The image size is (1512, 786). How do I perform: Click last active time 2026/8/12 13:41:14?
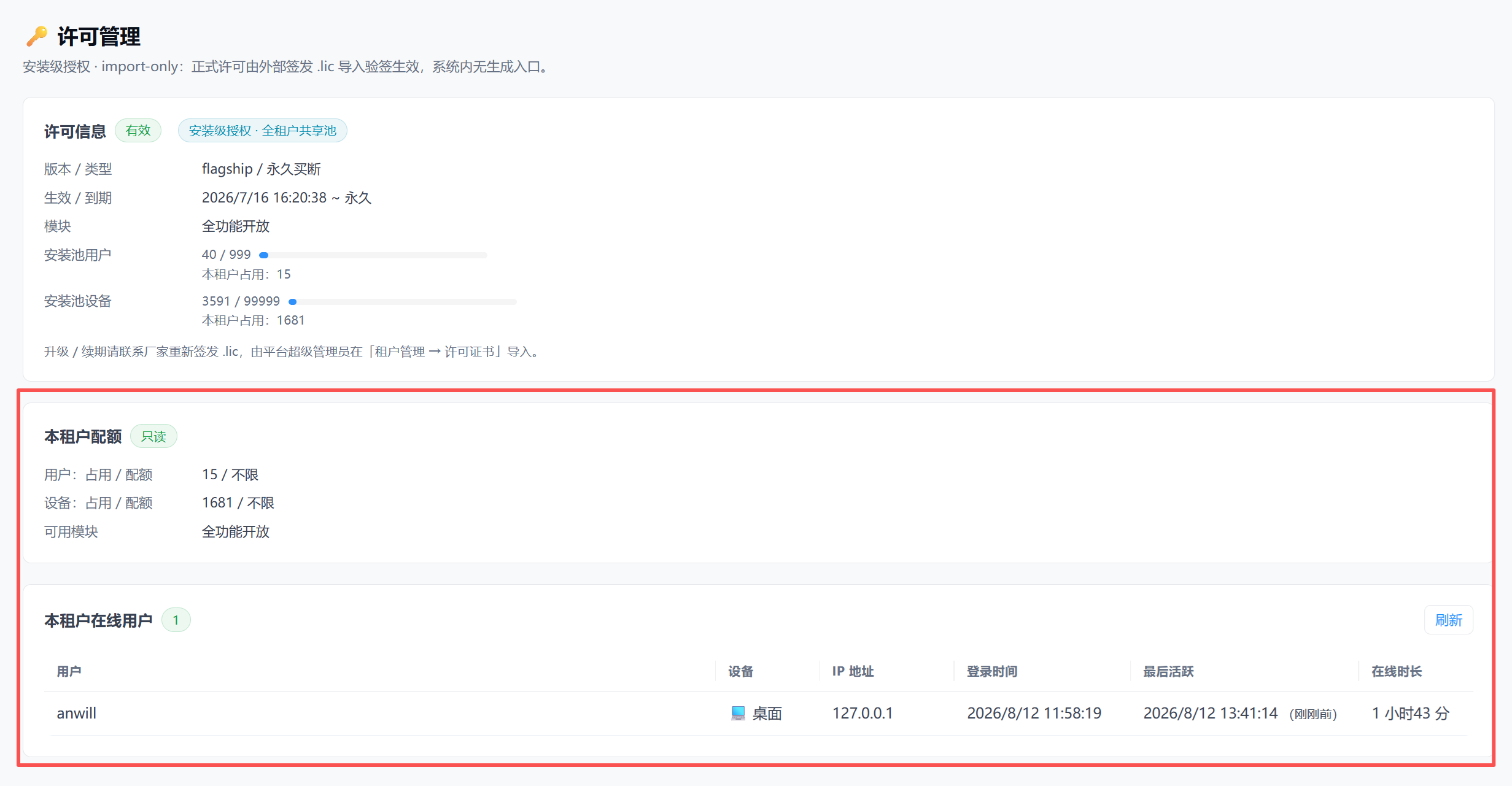1211,713
